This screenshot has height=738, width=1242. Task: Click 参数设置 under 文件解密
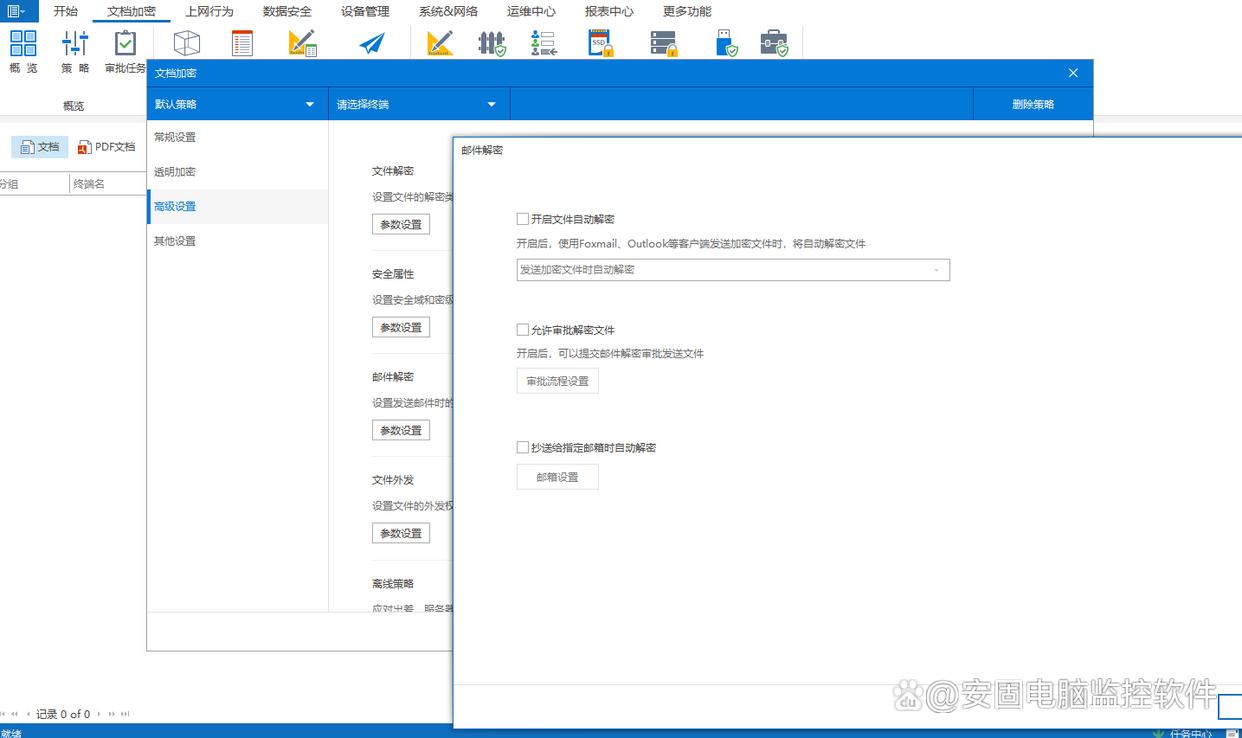[401, 224]
